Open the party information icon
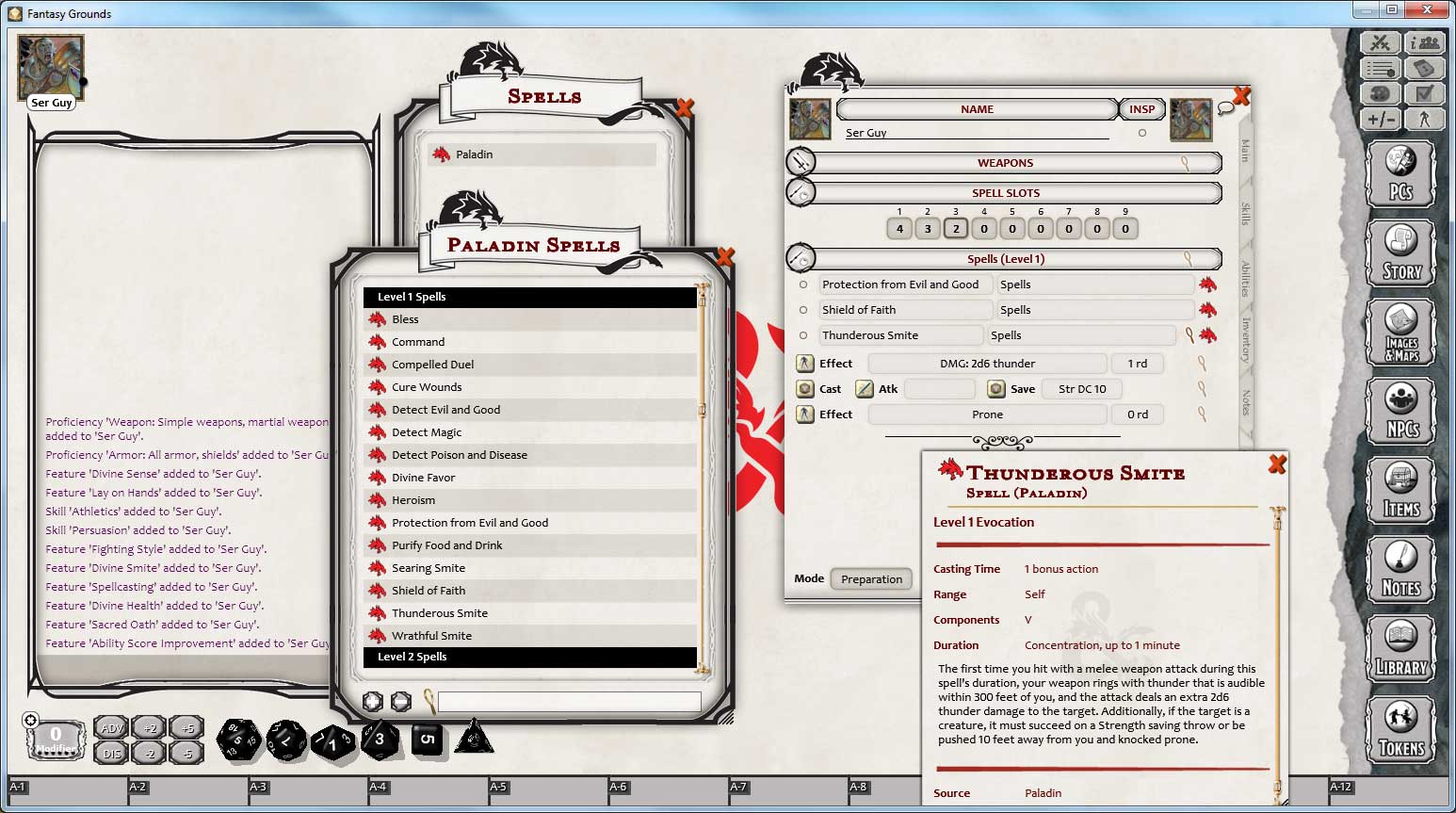The image size is (1456, 813). [x=1426, y=42]
